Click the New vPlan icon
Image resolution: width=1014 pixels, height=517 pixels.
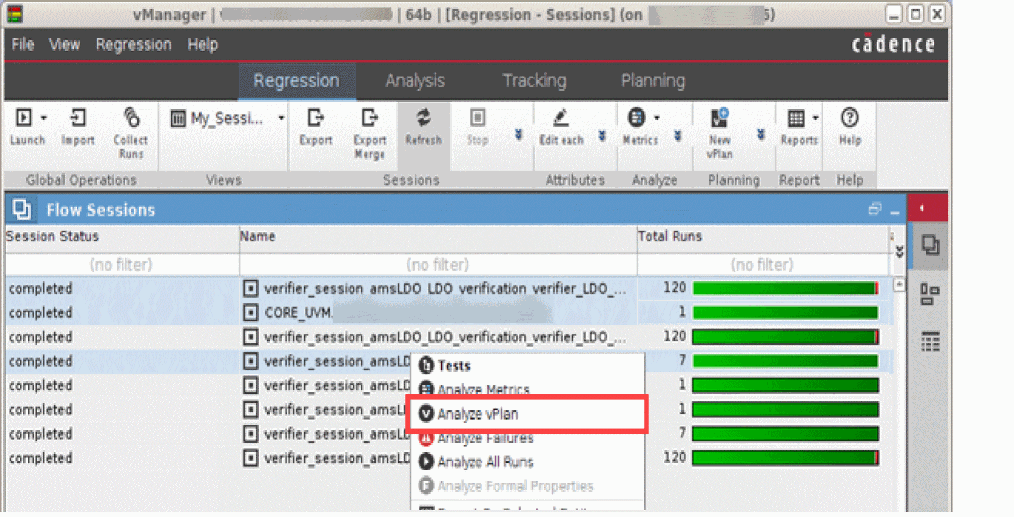tap(720, 117)
